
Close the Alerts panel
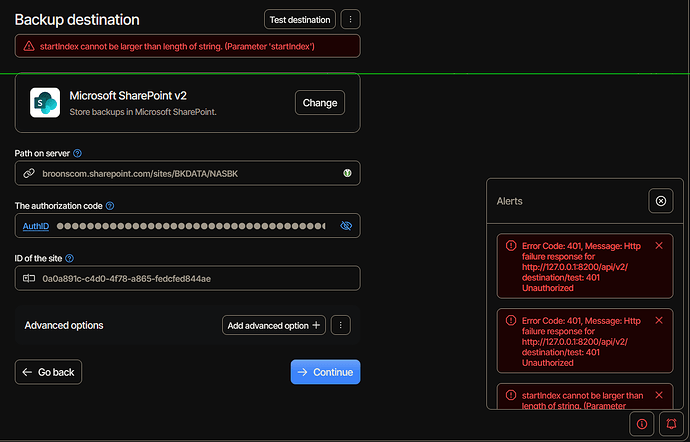(x=660, y=201)
